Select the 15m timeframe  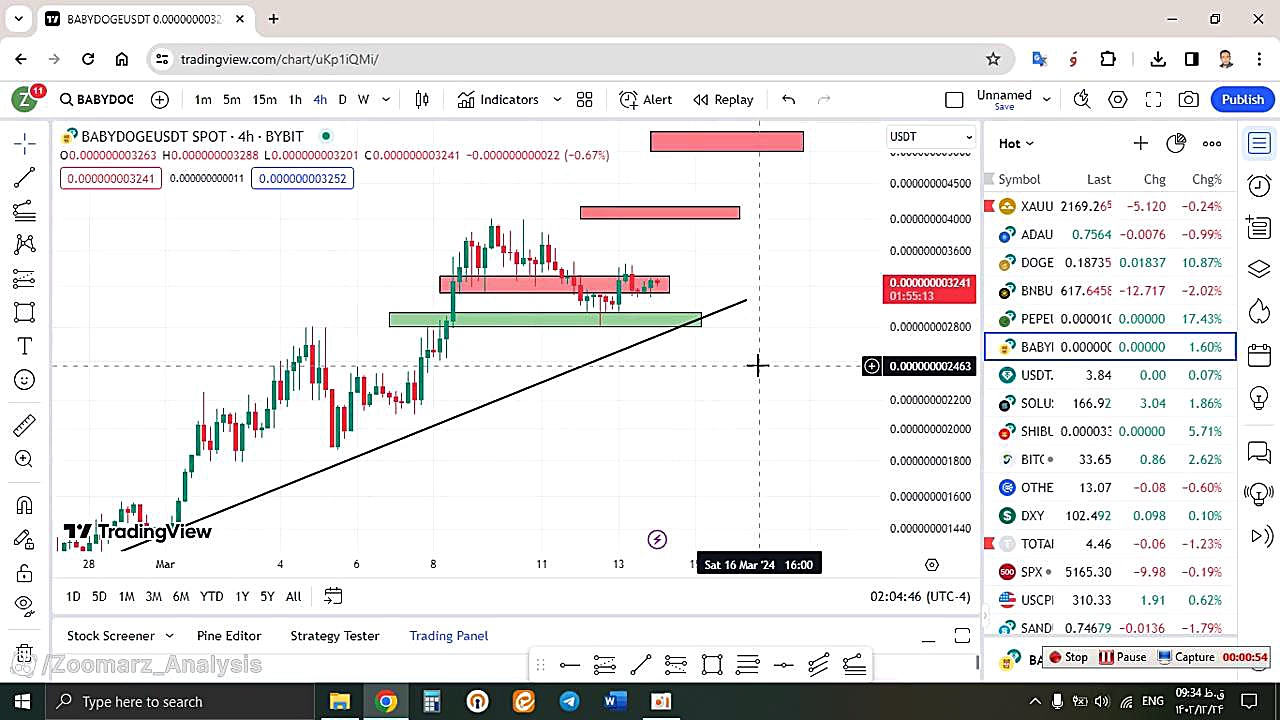[264, 100]
